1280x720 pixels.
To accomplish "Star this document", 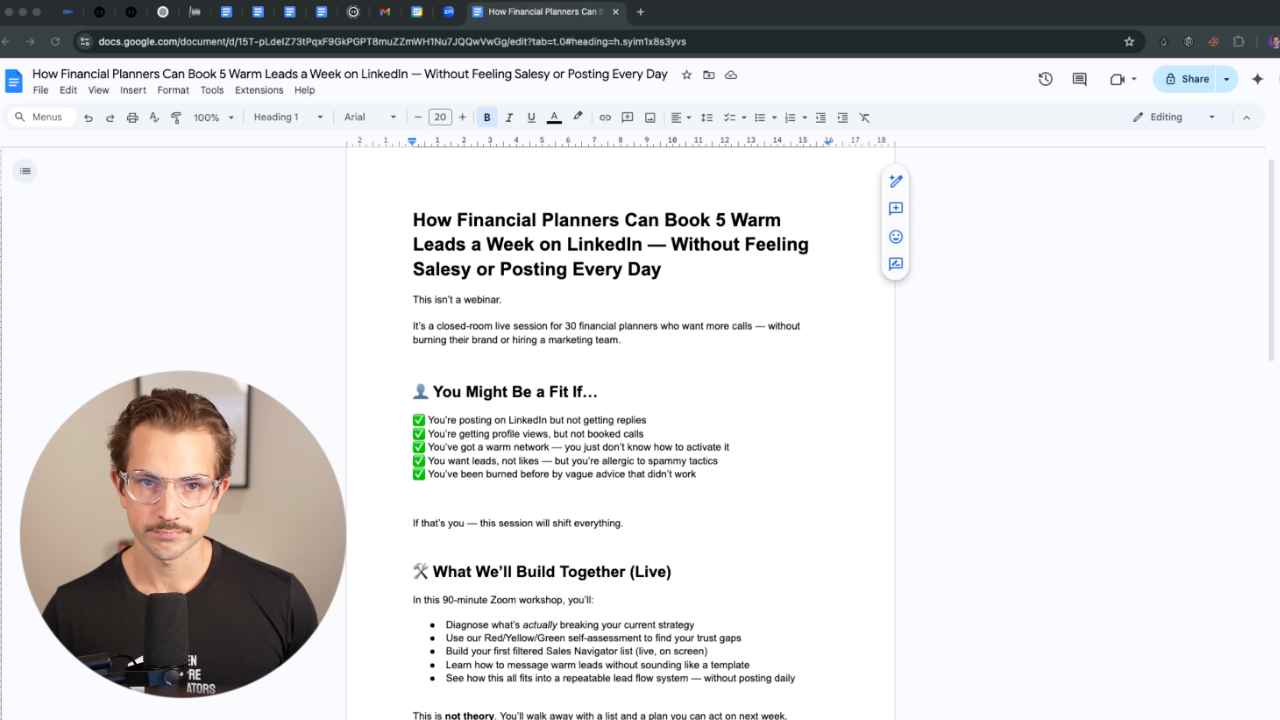I will click(687, 75).
